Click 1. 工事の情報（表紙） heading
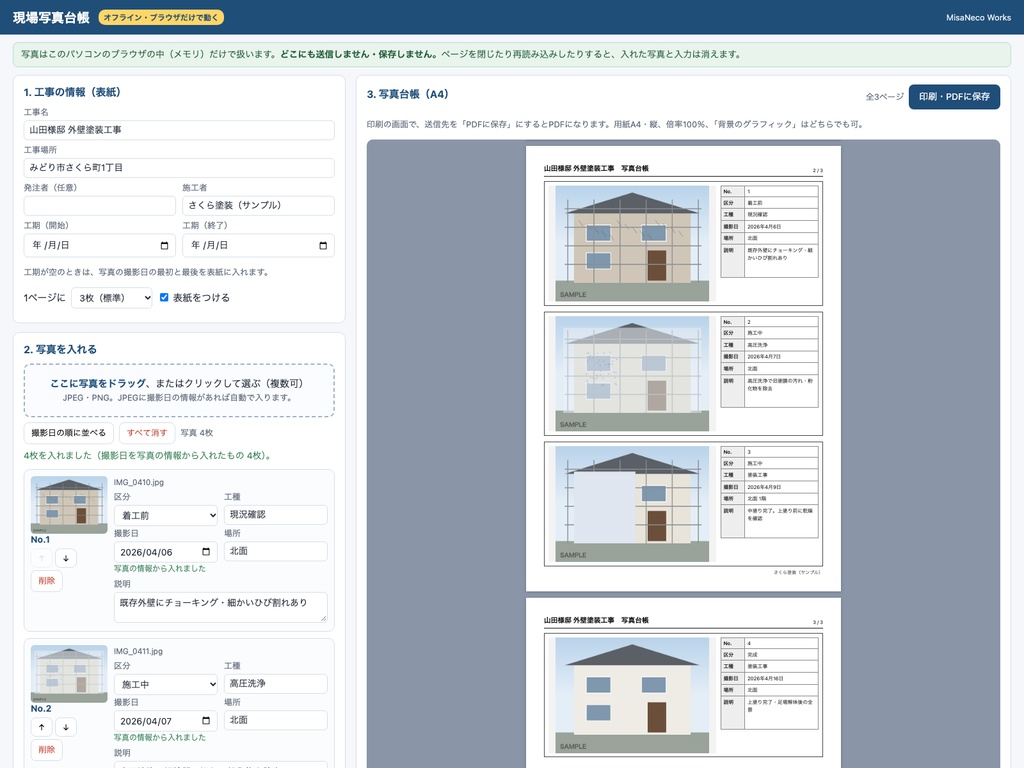The height and width of the screenshot is (768, 1024). click(72, 92)
